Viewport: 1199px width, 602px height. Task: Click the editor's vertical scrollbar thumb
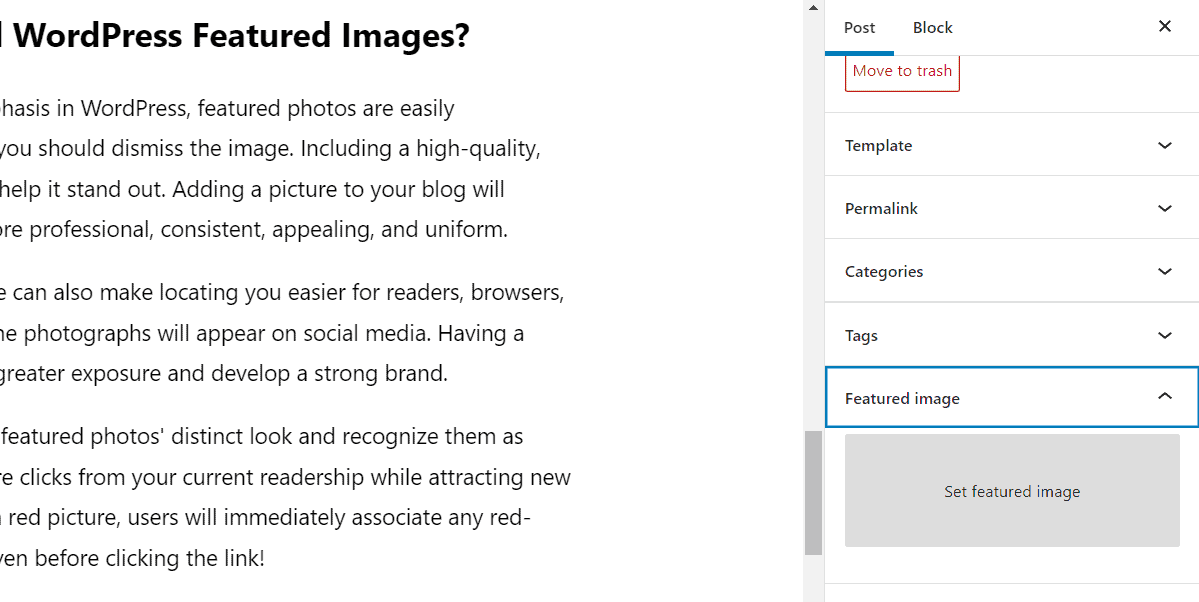[813, 492]
